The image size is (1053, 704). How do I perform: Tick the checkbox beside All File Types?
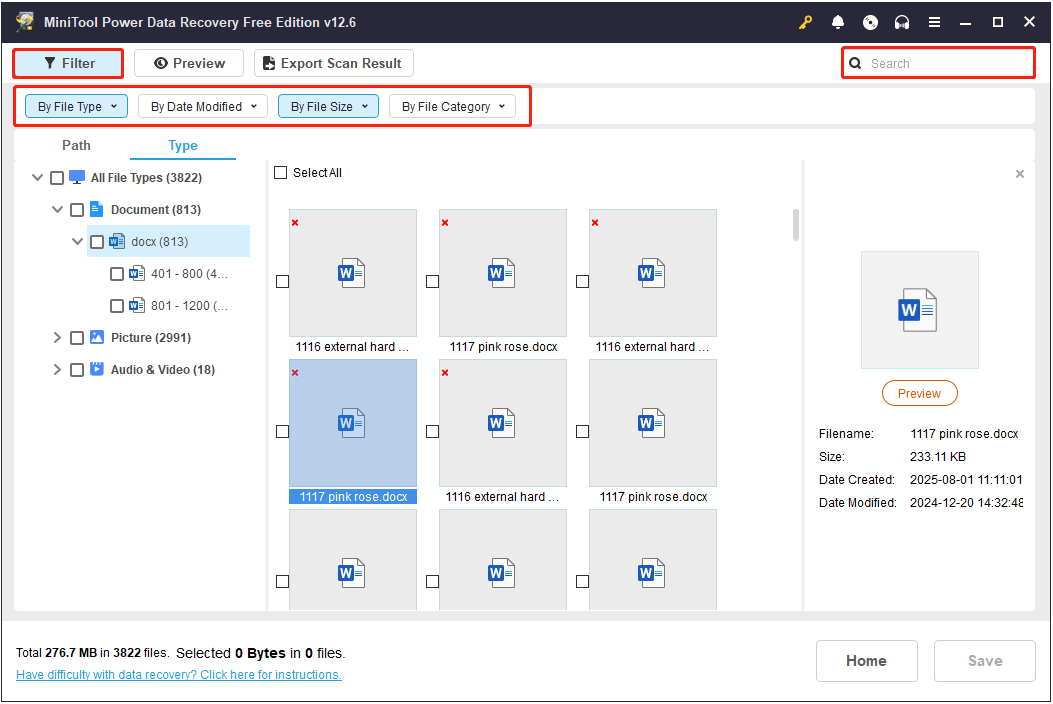[57, 177]
